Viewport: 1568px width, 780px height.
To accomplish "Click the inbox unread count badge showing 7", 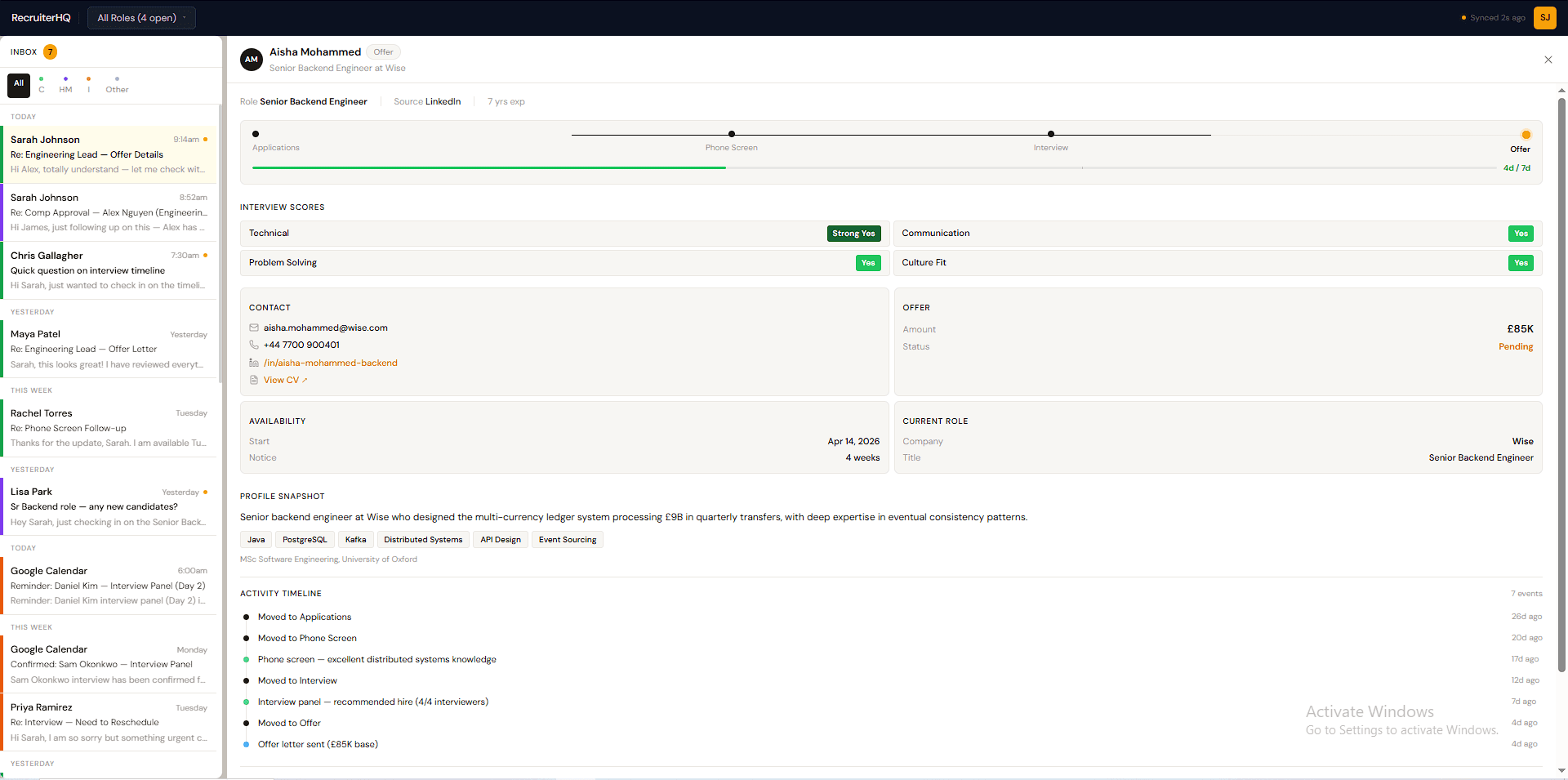I will pos(50,51).
